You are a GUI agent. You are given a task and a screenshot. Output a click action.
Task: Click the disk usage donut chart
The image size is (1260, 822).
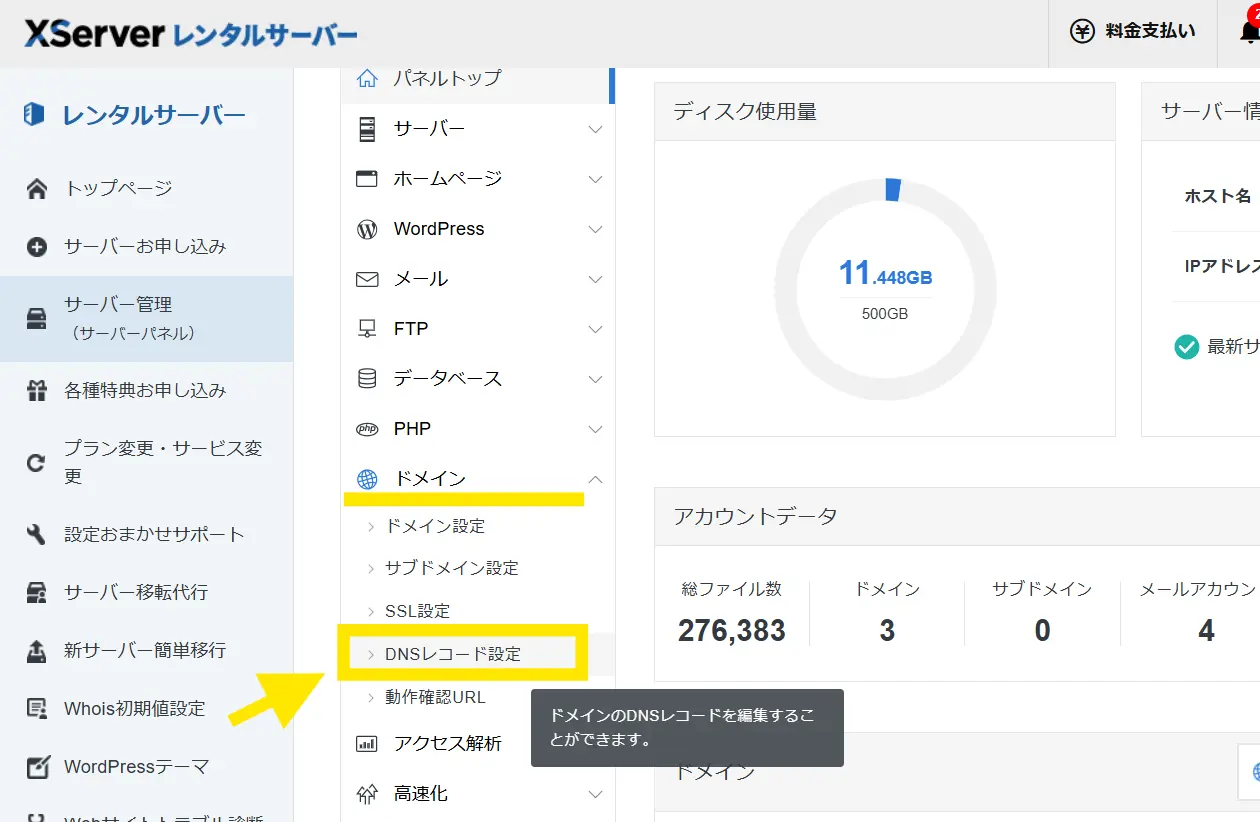[885, 289]
